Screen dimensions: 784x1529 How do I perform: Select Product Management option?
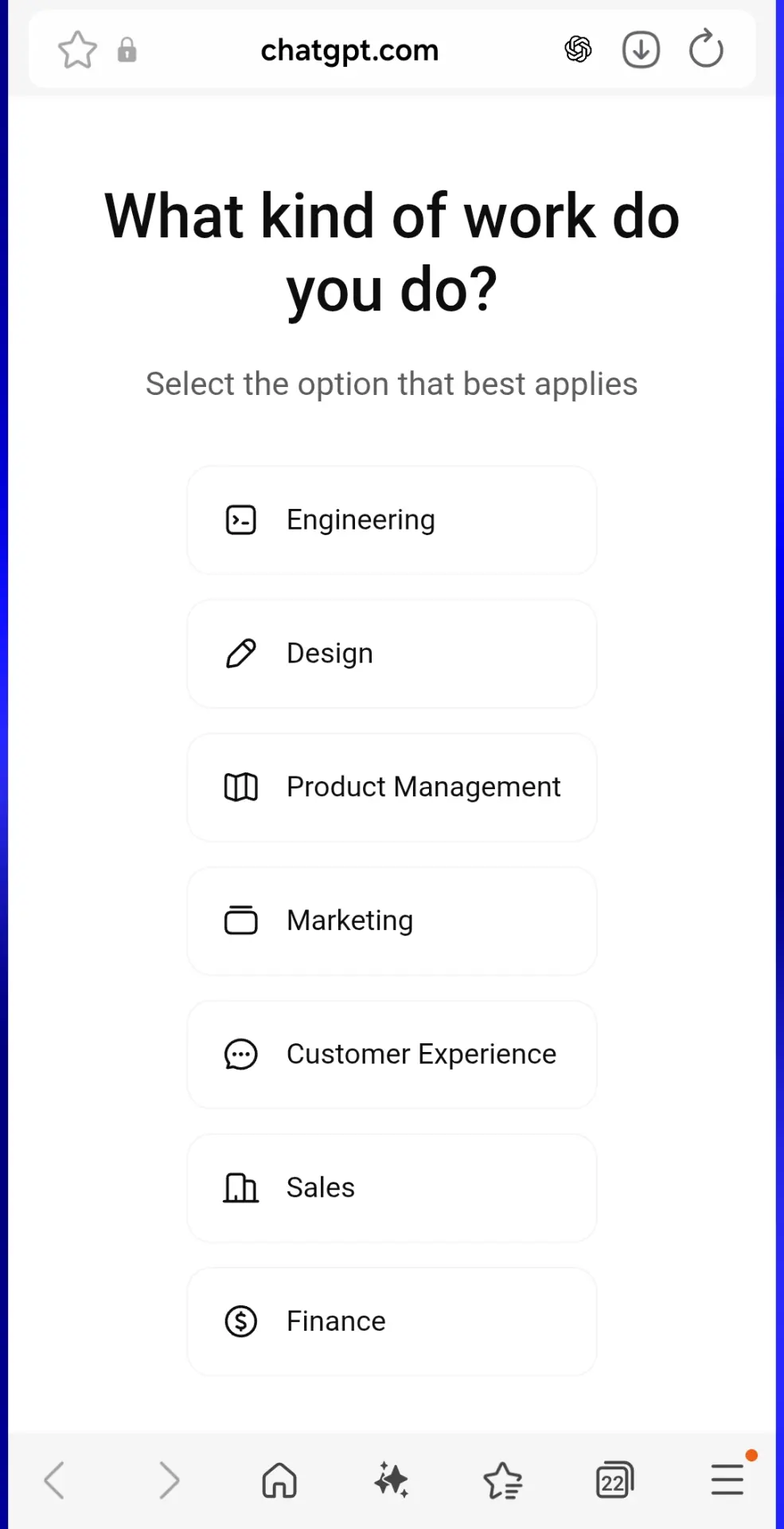point(392,788)
